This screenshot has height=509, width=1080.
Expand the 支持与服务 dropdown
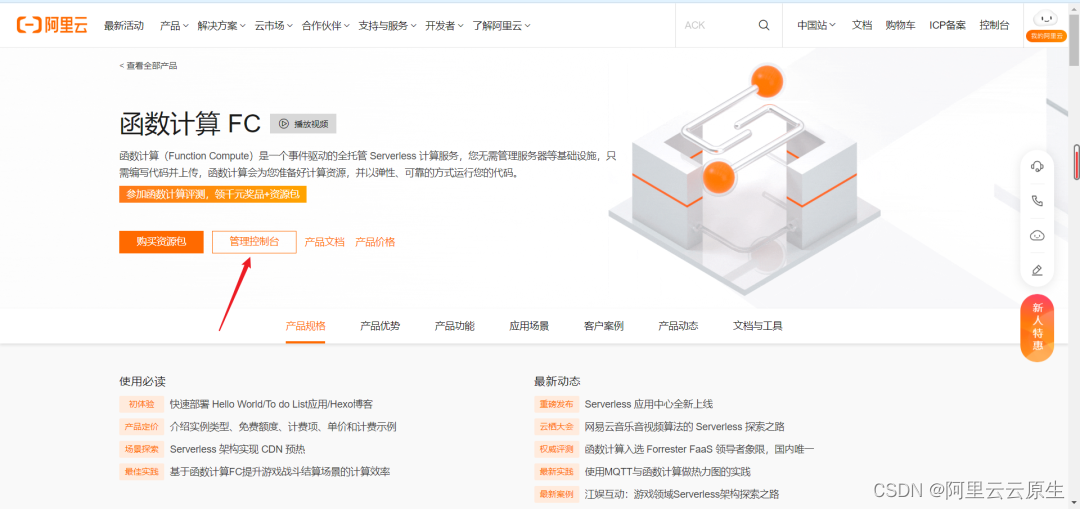pos(387,25)
